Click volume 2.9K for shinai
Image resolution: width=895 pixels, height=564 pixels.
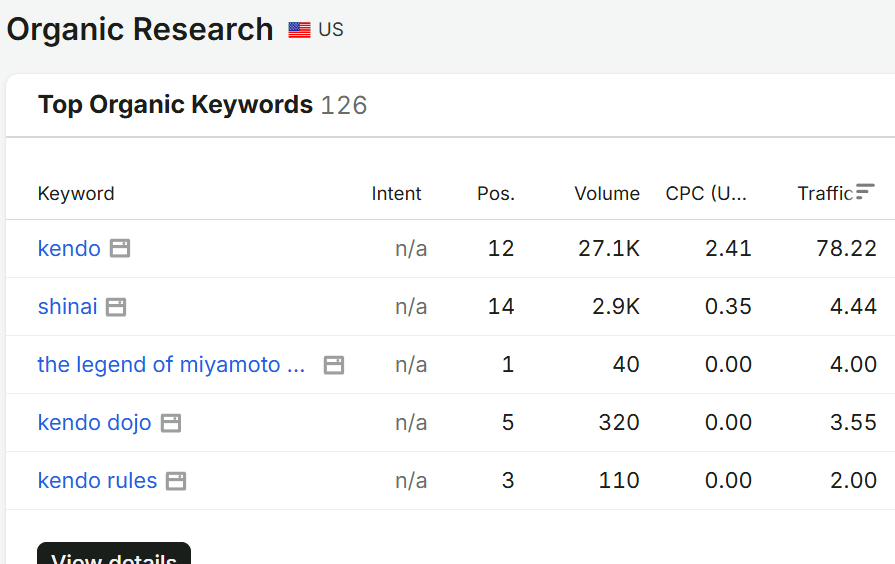(615, 307)
